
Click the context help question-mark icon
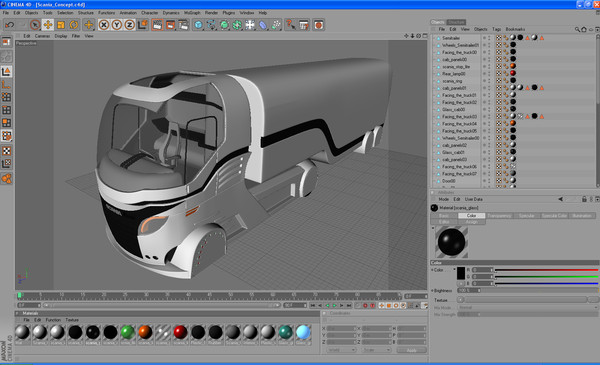291,25
